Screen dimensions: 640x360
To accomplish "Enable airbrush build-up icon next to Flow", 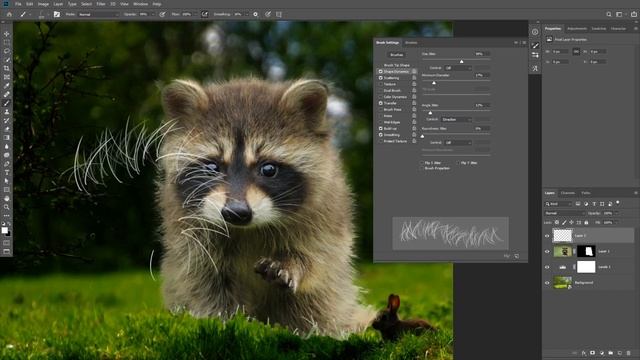I will click(x=204, y=14).
